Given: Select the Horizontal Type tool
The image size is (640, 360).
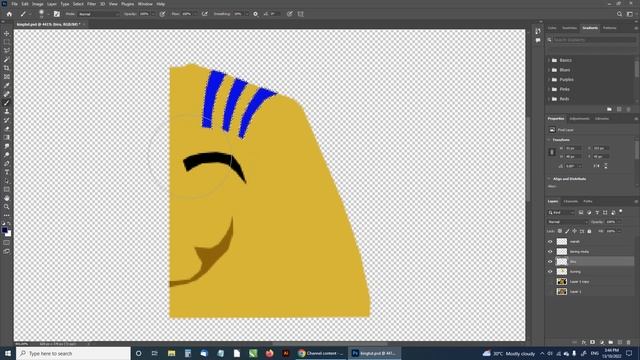Looking at the screenshot, I should tap(7, 172).
